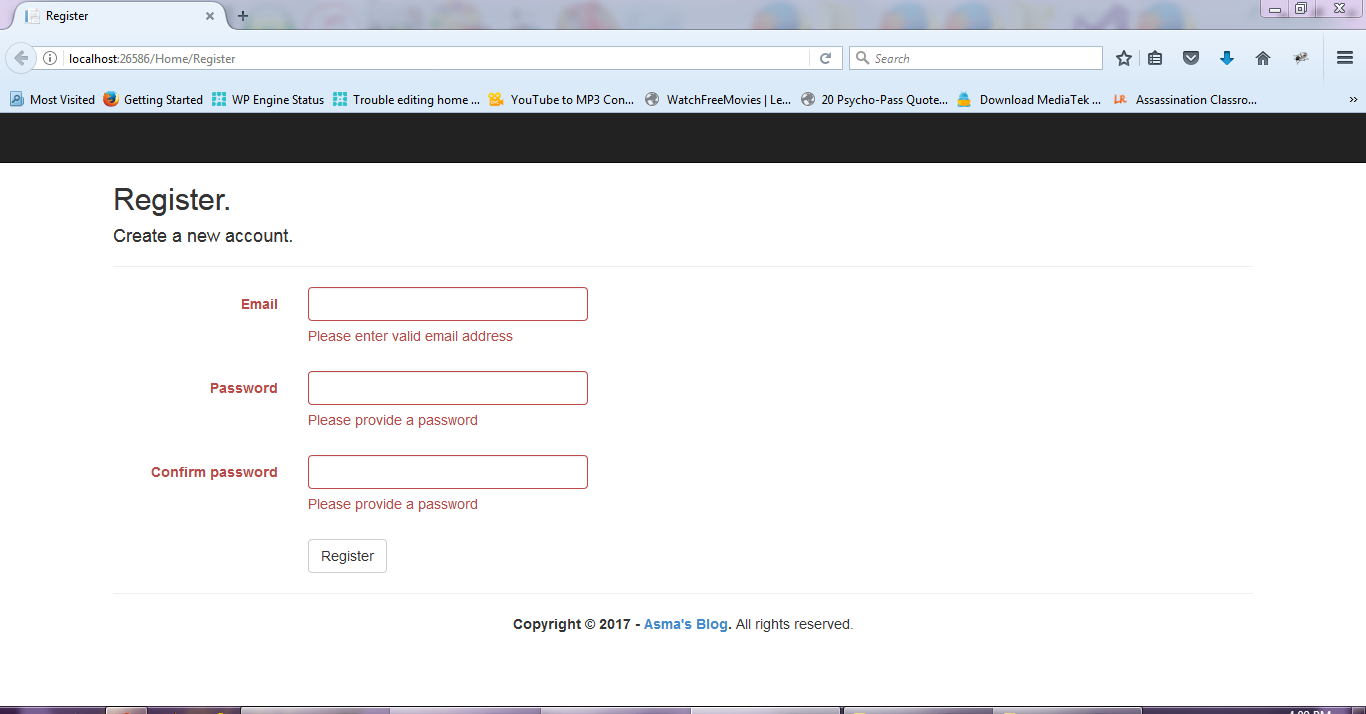This screenshot has width=1366, height=714.
Task: Bookmark this page using the star icon
Action: 1123,57
